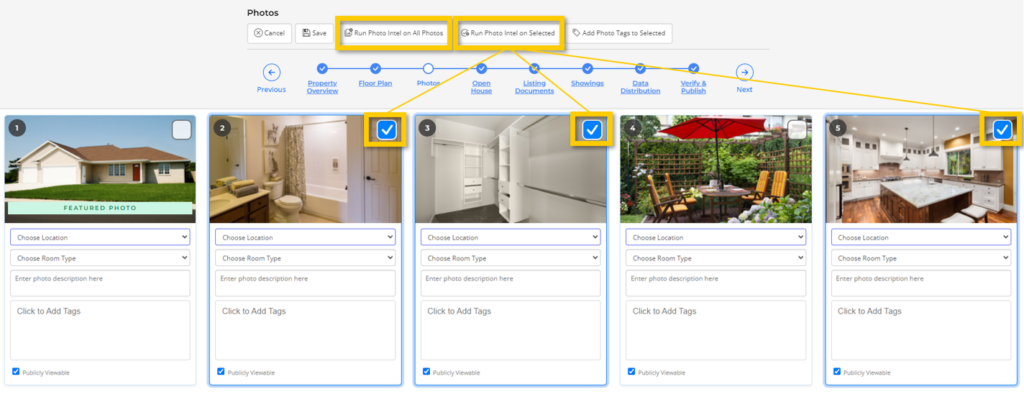Click the Verify & Publish step circle
Viewport: 1024px width, 397px height.
694,68
